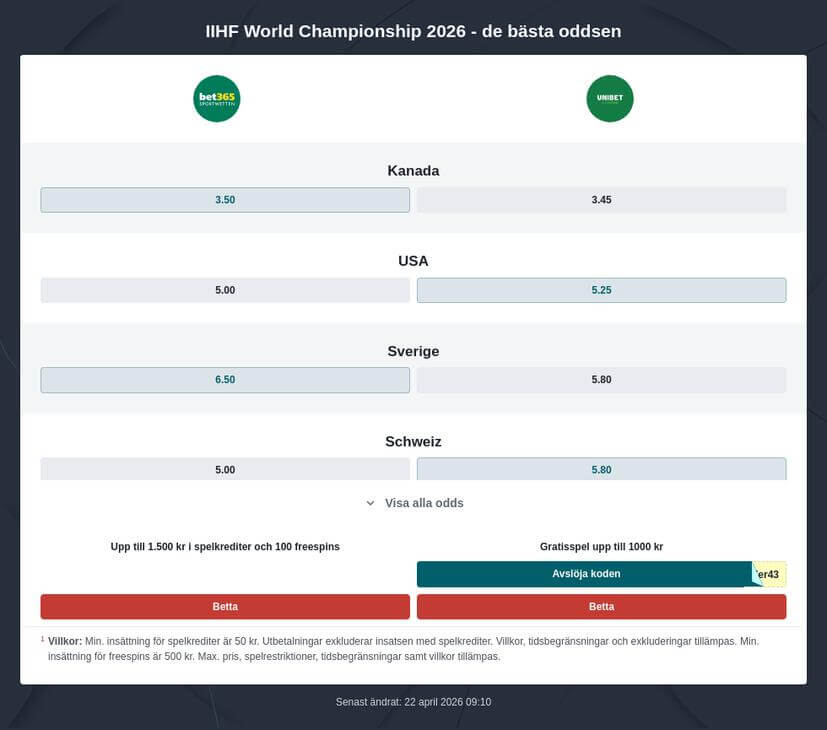Click the partially hidden promo code

point(771,574)
